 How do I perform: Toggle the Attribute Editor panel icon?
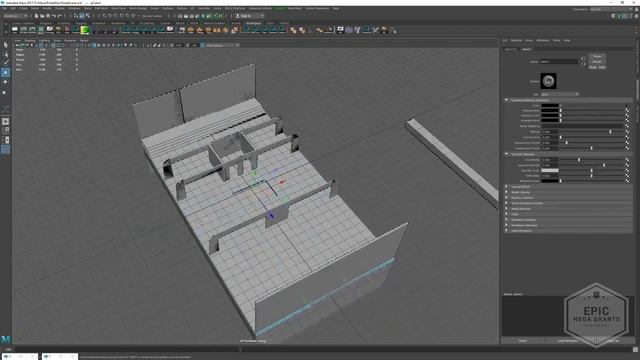tap(624, 16)
